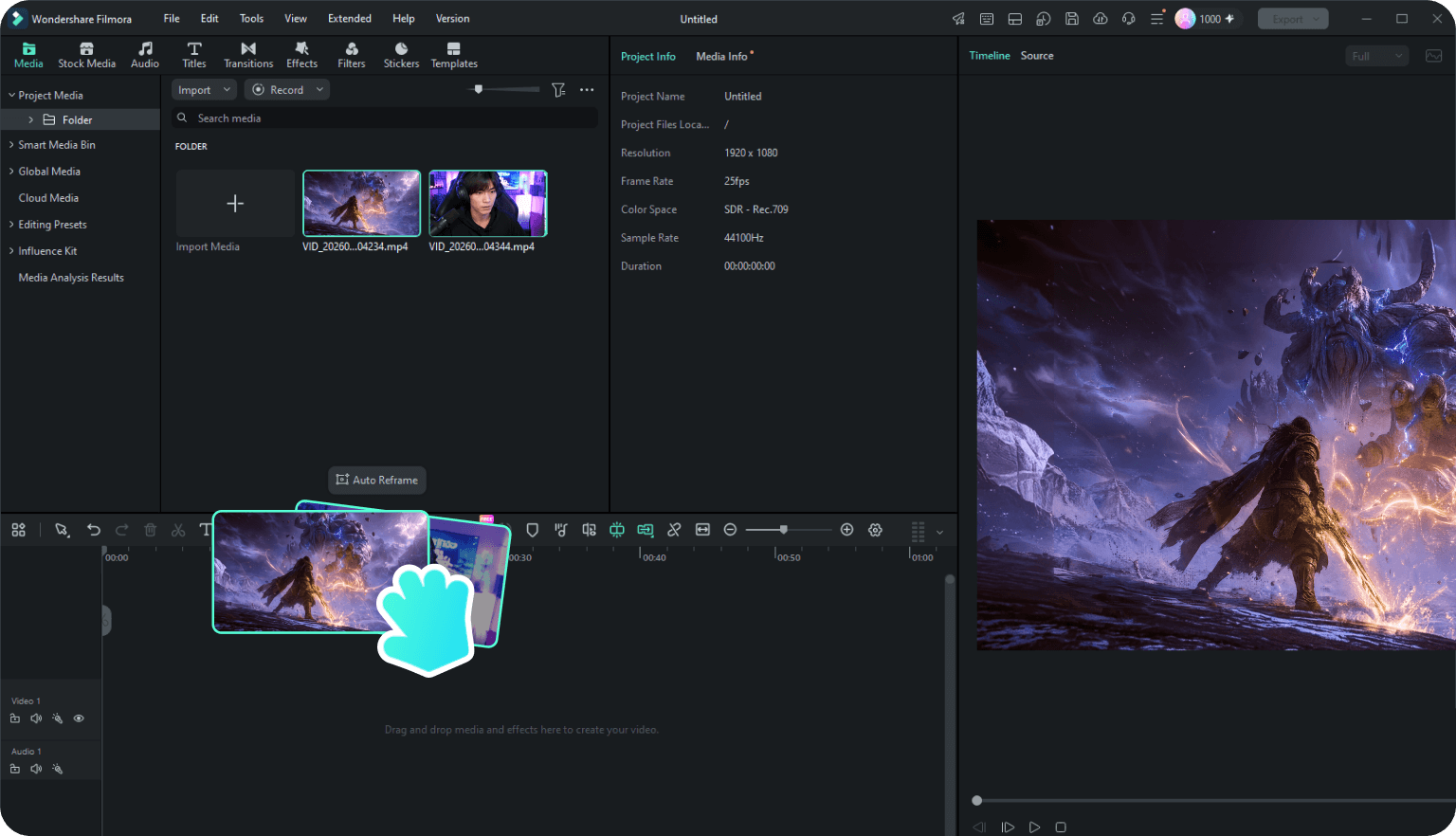
Task: Mute the Video 1 track
Action: coord(36,718)
